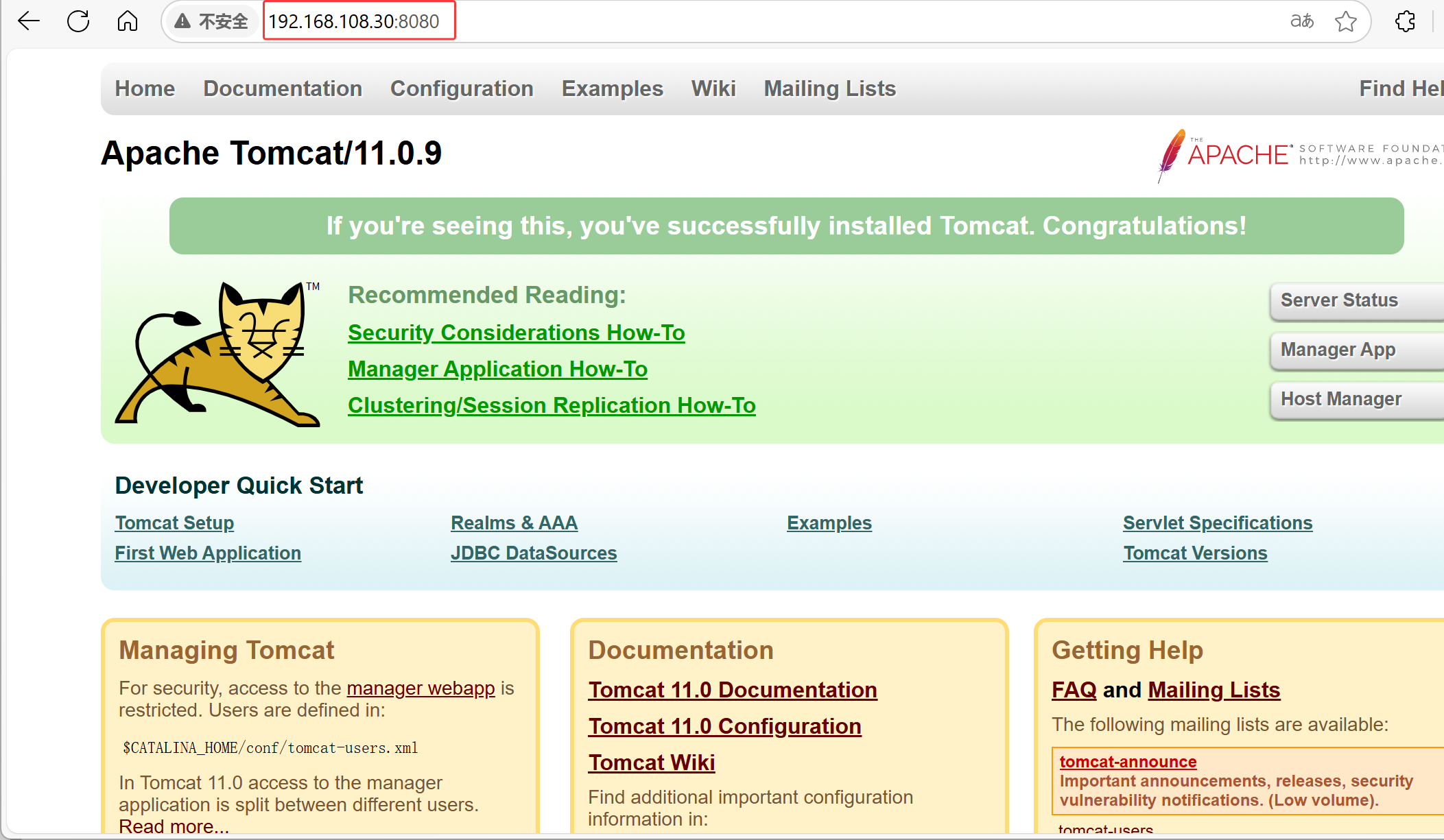
Task: Open the browser extensions puzzle icon
Action: click(1405, 21)
